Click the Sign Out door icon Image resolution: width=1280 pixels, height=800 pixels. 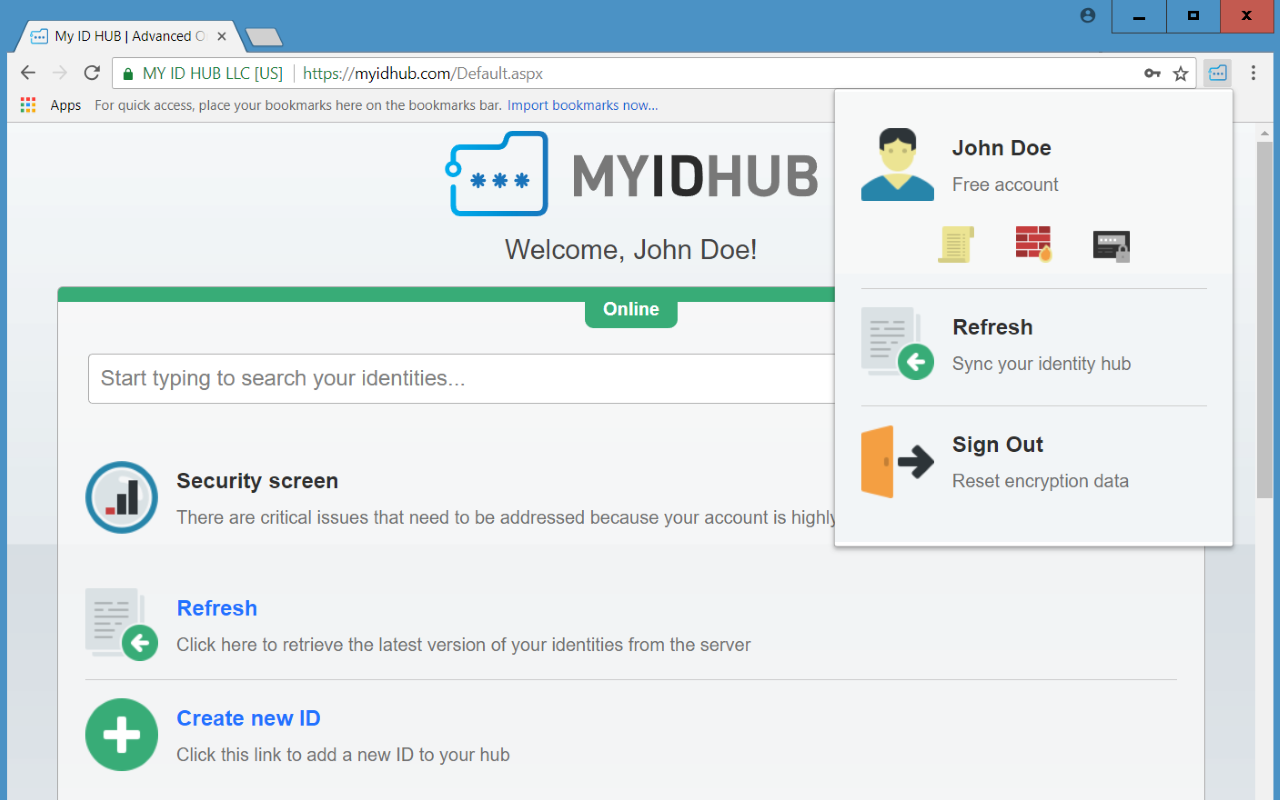tap(894, 461)
